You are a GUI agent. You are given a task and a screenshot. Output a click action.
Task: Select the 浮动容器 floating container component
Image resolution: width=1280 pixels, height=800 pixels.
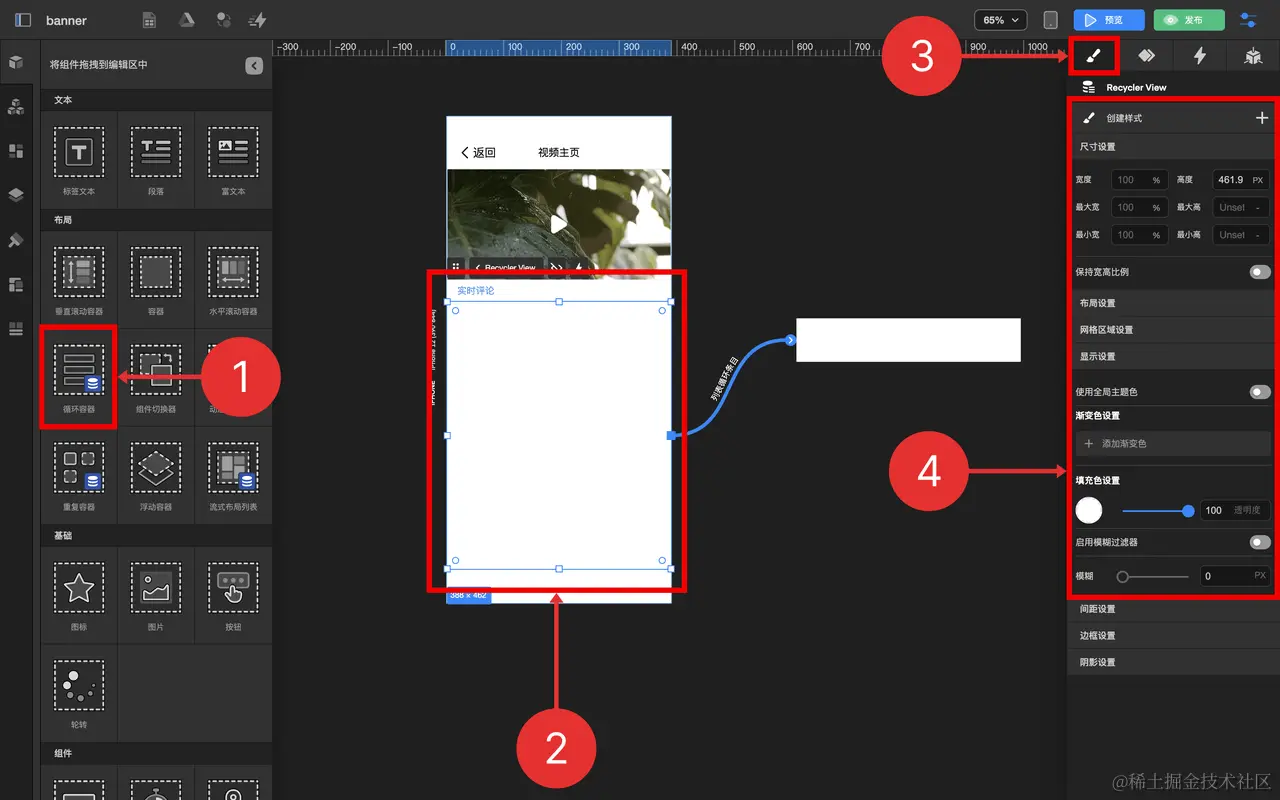[x=156, y=475]
